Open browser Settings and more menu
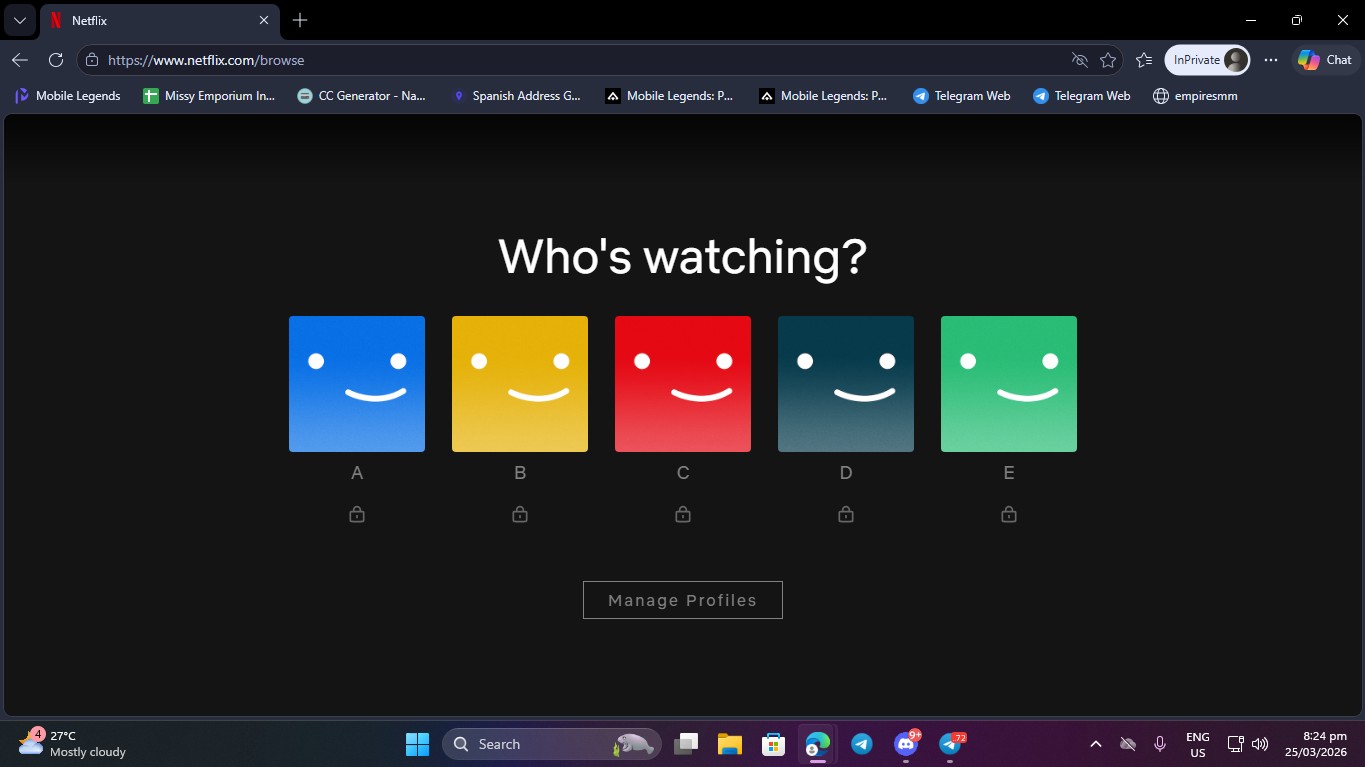Screen dimensions: 1365x767 pyautogui.click(x=1271, y=60)
